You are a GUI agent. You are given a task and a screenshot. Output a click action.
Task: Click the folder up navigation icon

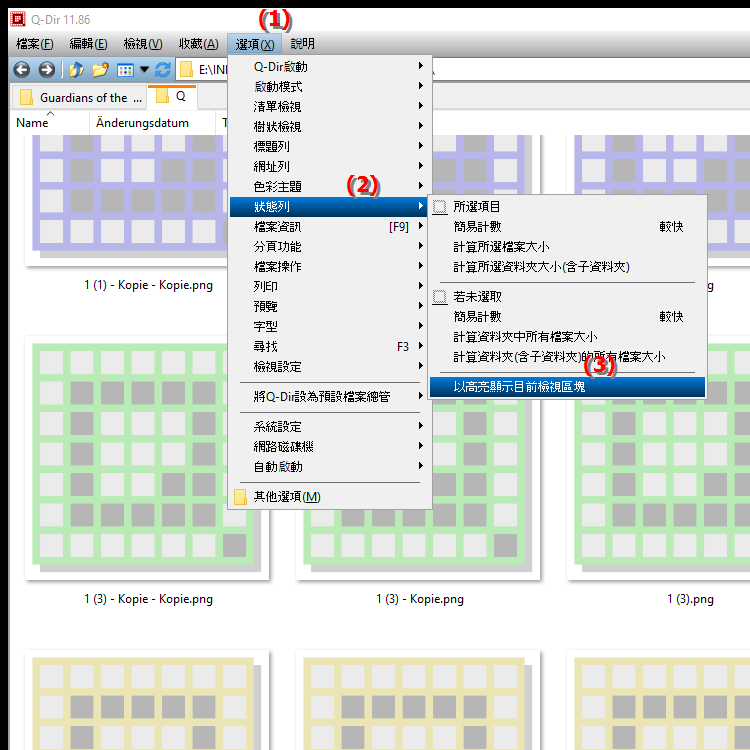[77, 70]
